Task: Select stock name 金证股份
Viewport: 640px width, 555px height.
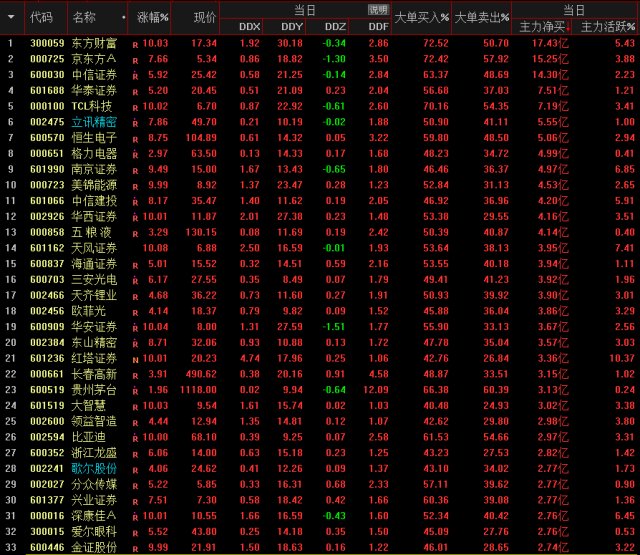Action: click(x=94, y=547)
